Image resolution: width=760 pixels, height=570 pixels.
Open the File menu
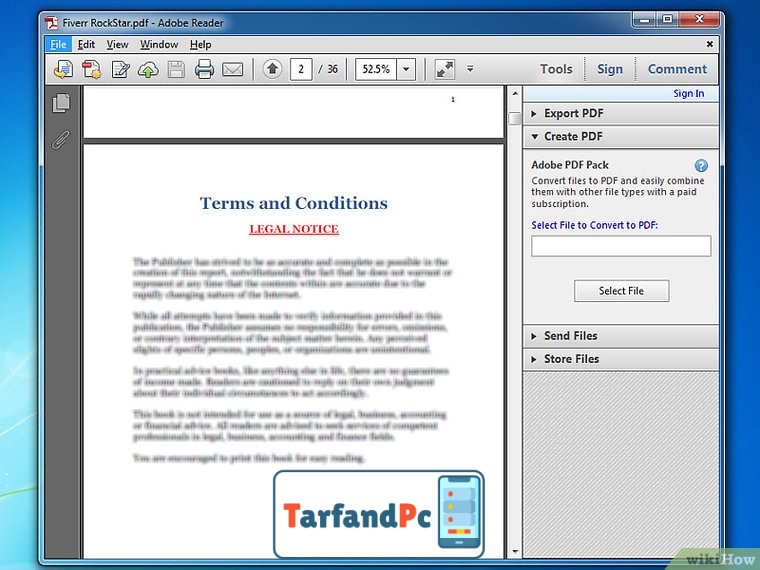58,45
